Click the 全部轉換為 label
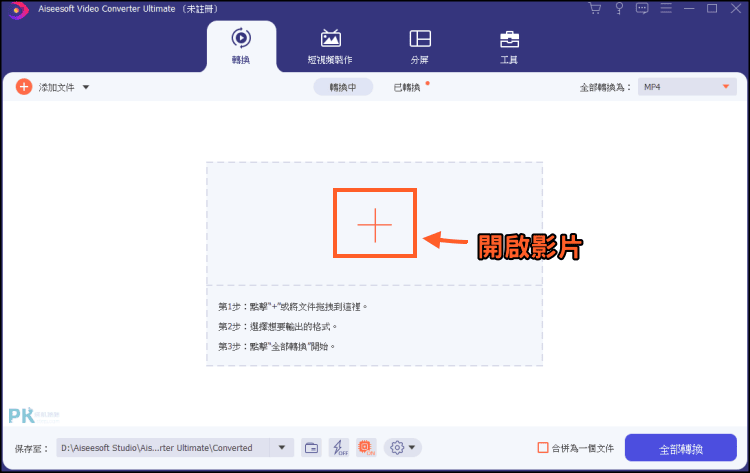750x473 pixels. click(605, 88)
